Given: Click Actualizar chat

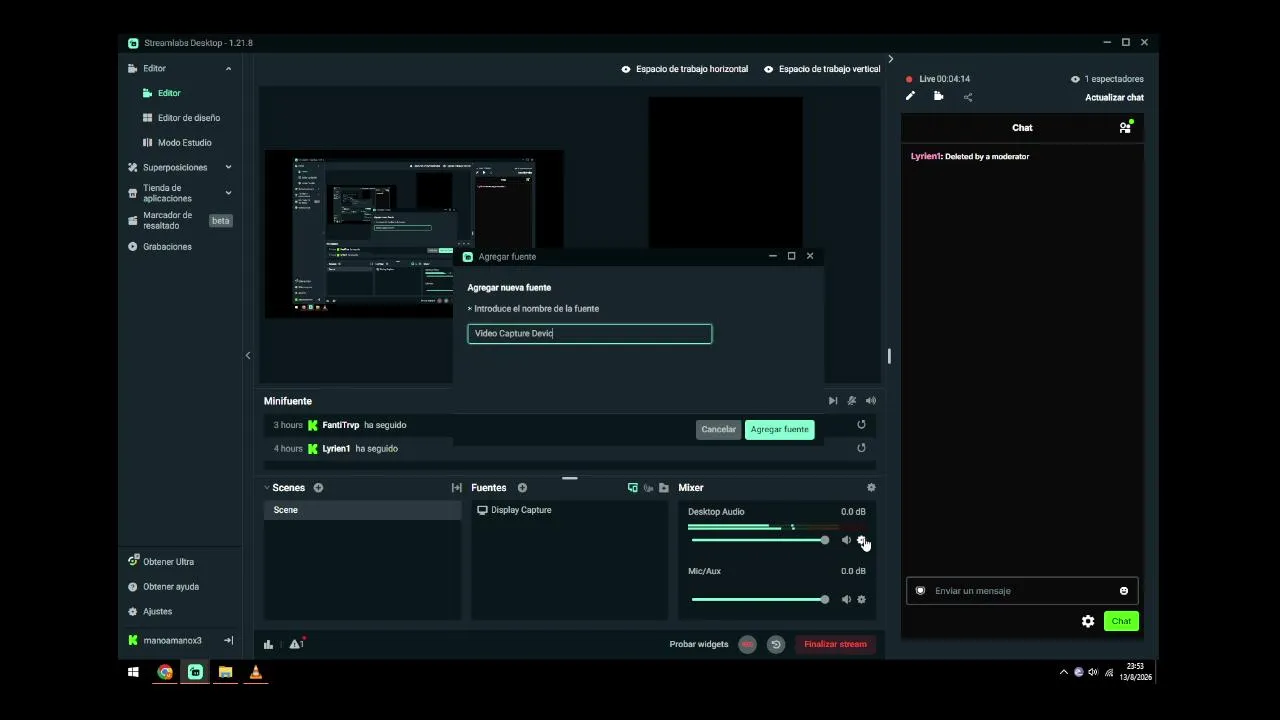Looking at the screenshot, I should pos(1114,98).
